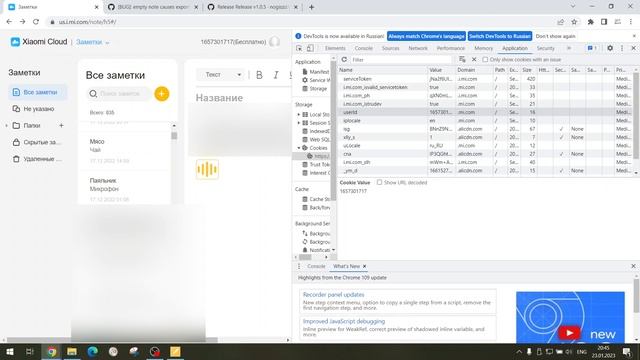Switch to the Elements tab in DevTools
Viewport: 640px width, 360px height.
[335, 48]
